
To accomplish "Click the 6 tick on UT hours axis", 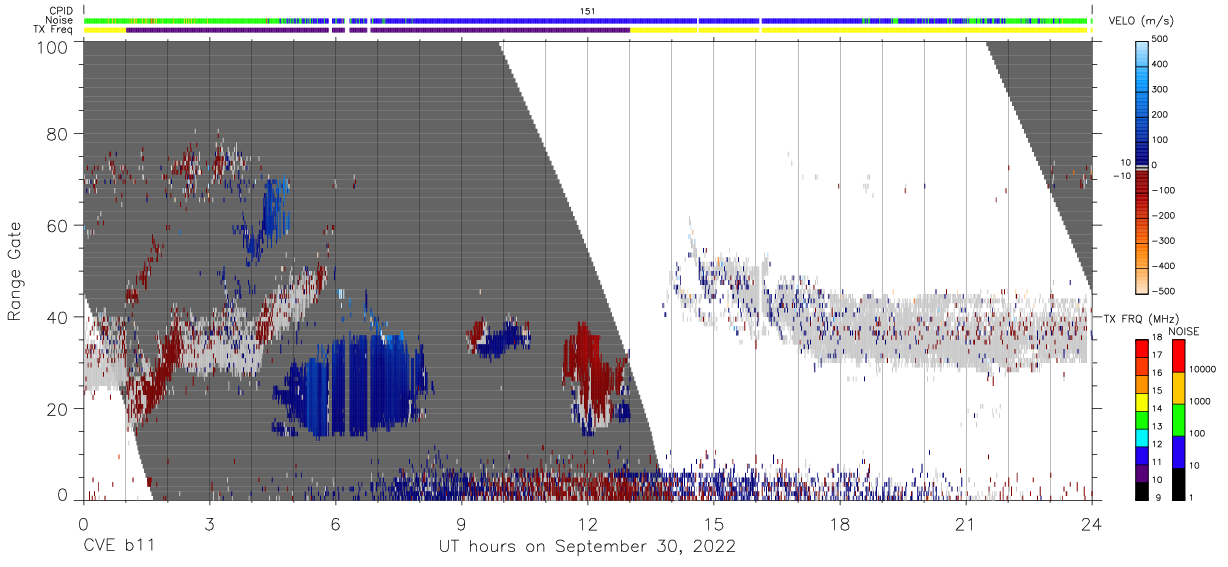I will point(335,524).
